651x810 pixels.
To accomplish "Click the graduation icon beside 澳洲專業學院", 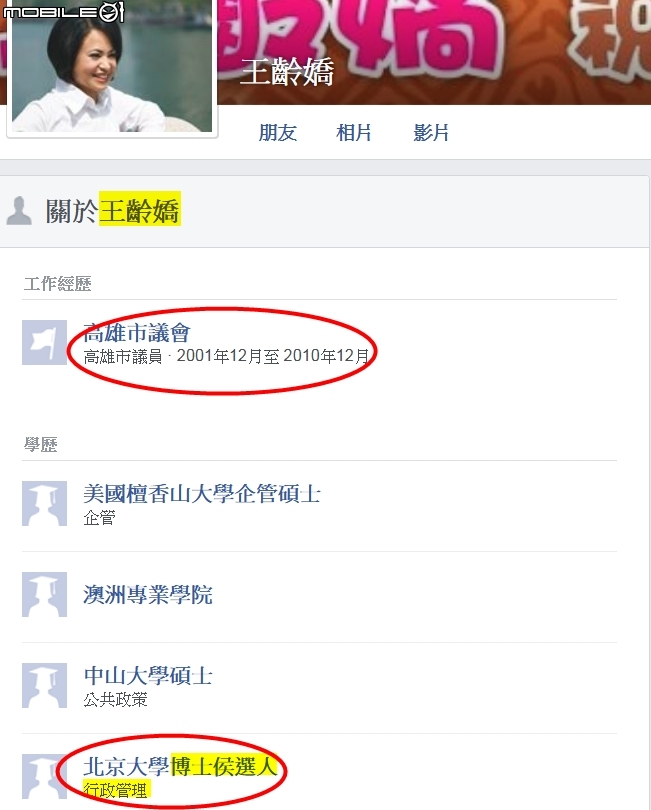I will (44, 594).
